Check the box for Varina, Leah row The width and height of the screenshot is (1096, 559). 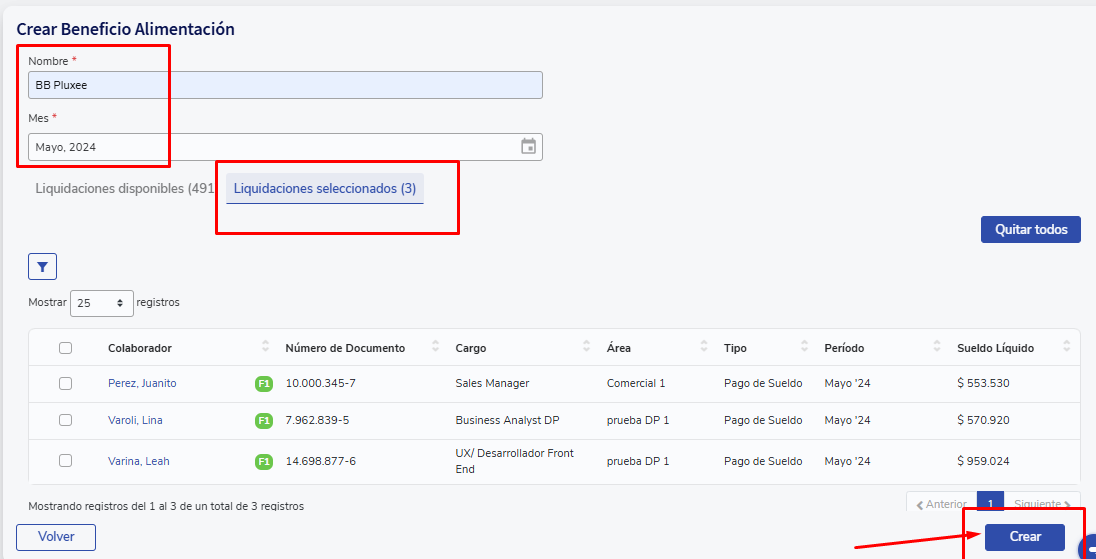point(65,461)
